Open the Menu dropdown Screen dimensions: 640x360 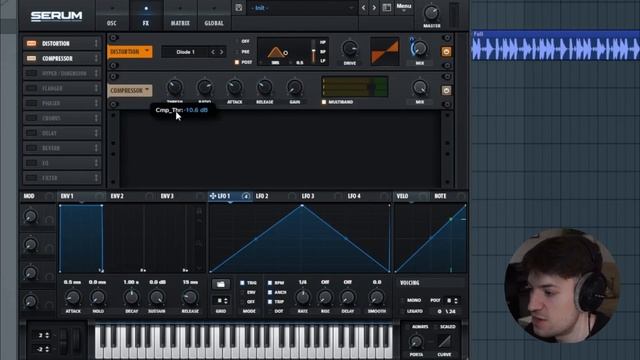404,7
